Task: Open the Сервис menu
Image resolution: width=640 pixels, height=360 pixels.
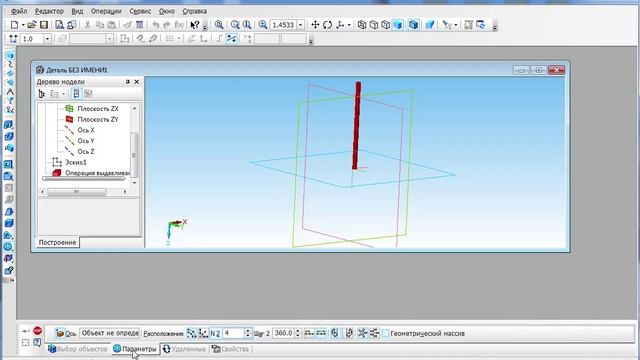Action: tap(140, 11)
